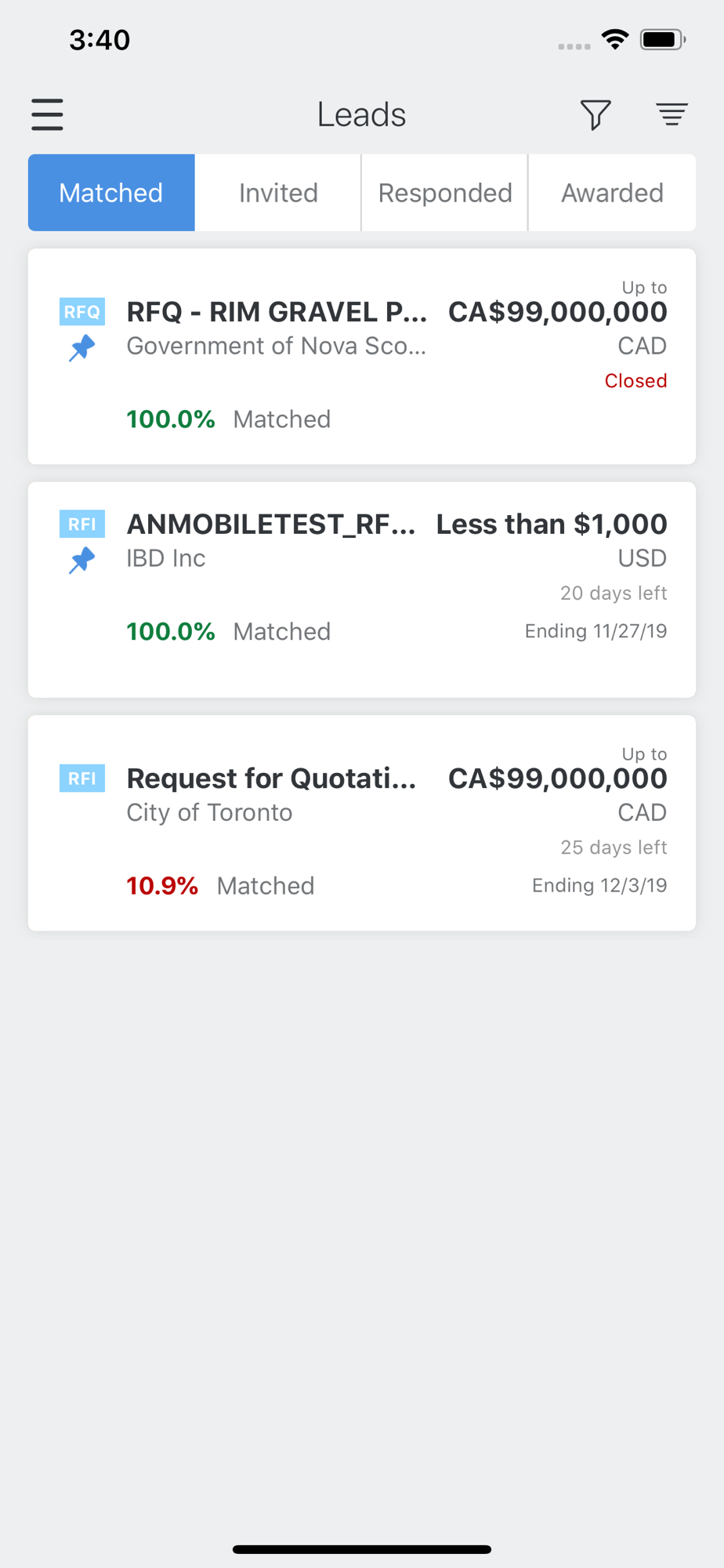Open the hamburger navigation menu
The height and width of the screenshot is (1568, 724).
(x=47, y=114)
